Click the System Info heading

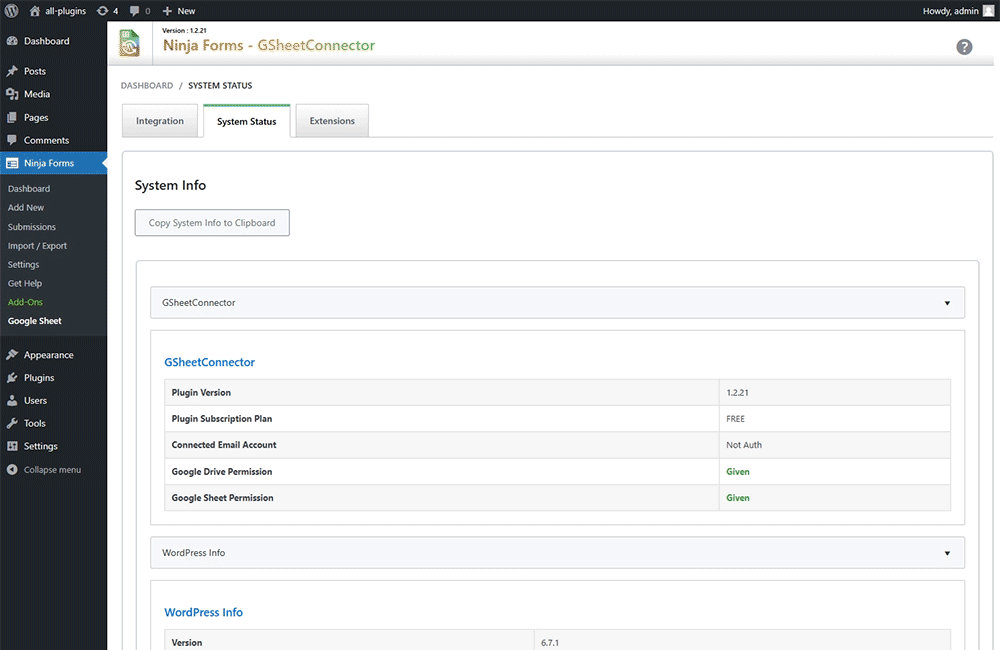(x=170, y=185)
